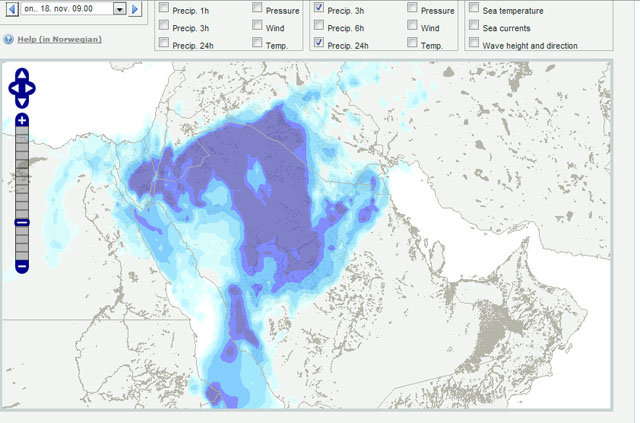Enable Wave height and direction layer
This screenshot has width=640, height=423.
tap(474, 42)
